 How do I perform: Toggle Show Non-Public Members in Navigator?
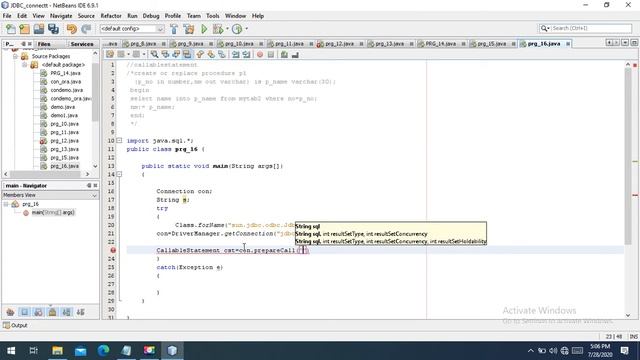point(53,312)
